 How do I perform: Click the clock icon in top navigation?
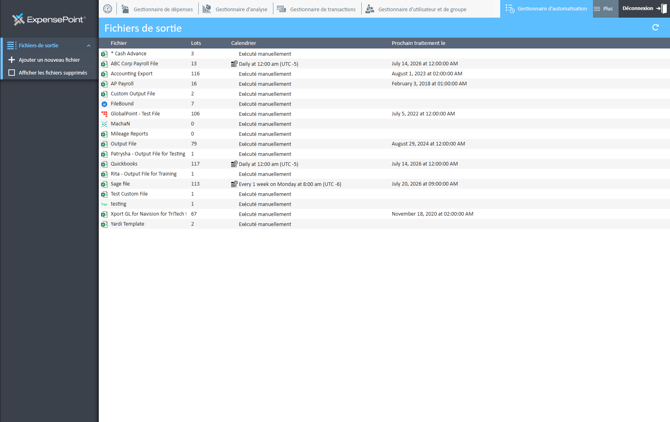tap(108, 9)
